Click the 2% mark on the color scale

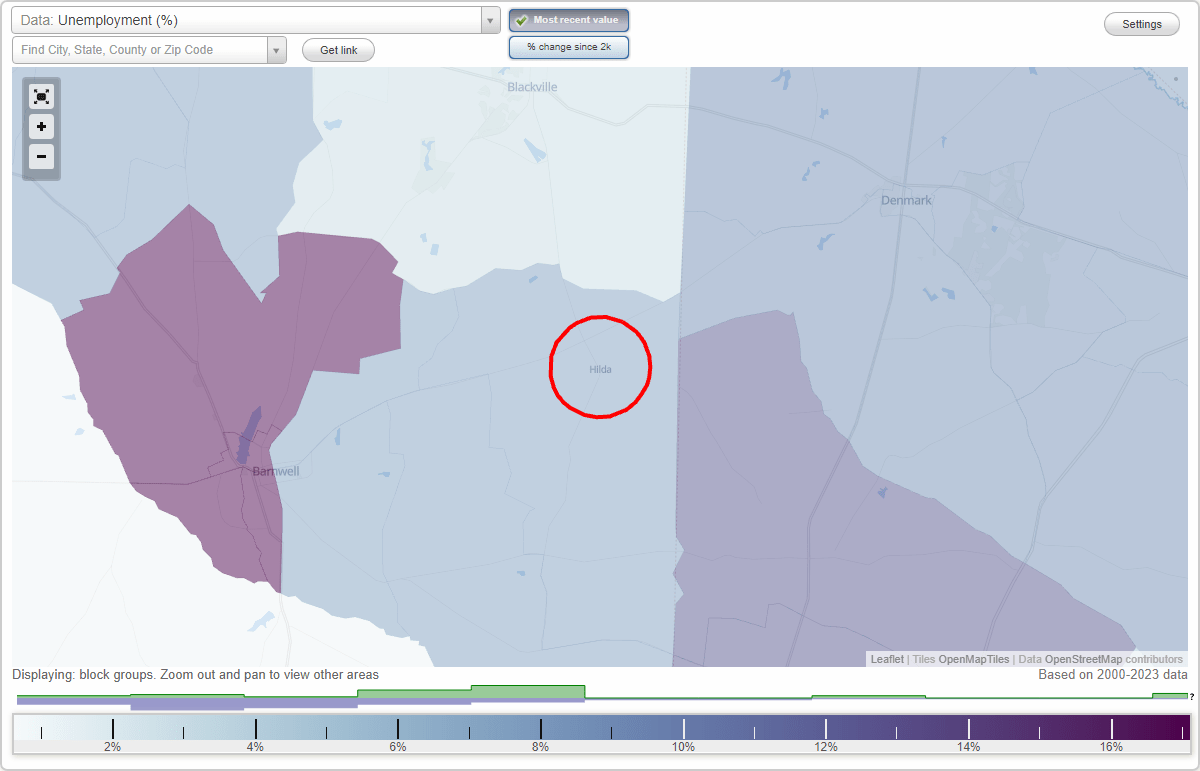click(113, 747)
